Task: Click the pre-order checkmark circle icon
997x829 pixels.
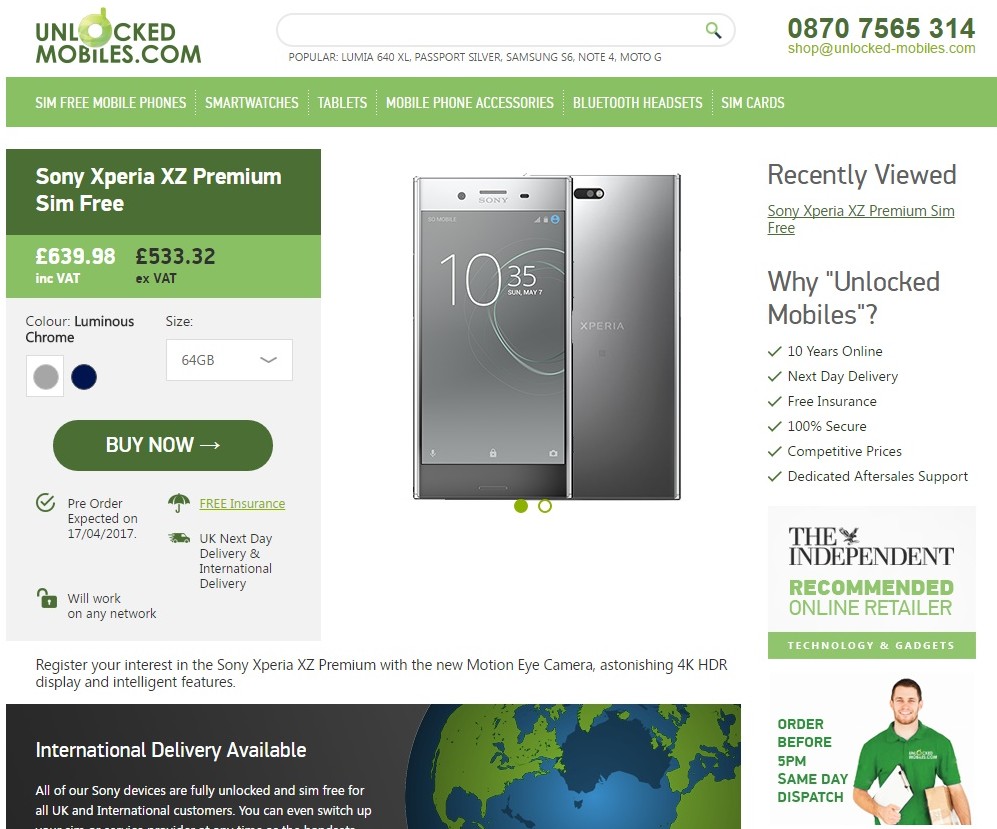Action: click(45, 502)
